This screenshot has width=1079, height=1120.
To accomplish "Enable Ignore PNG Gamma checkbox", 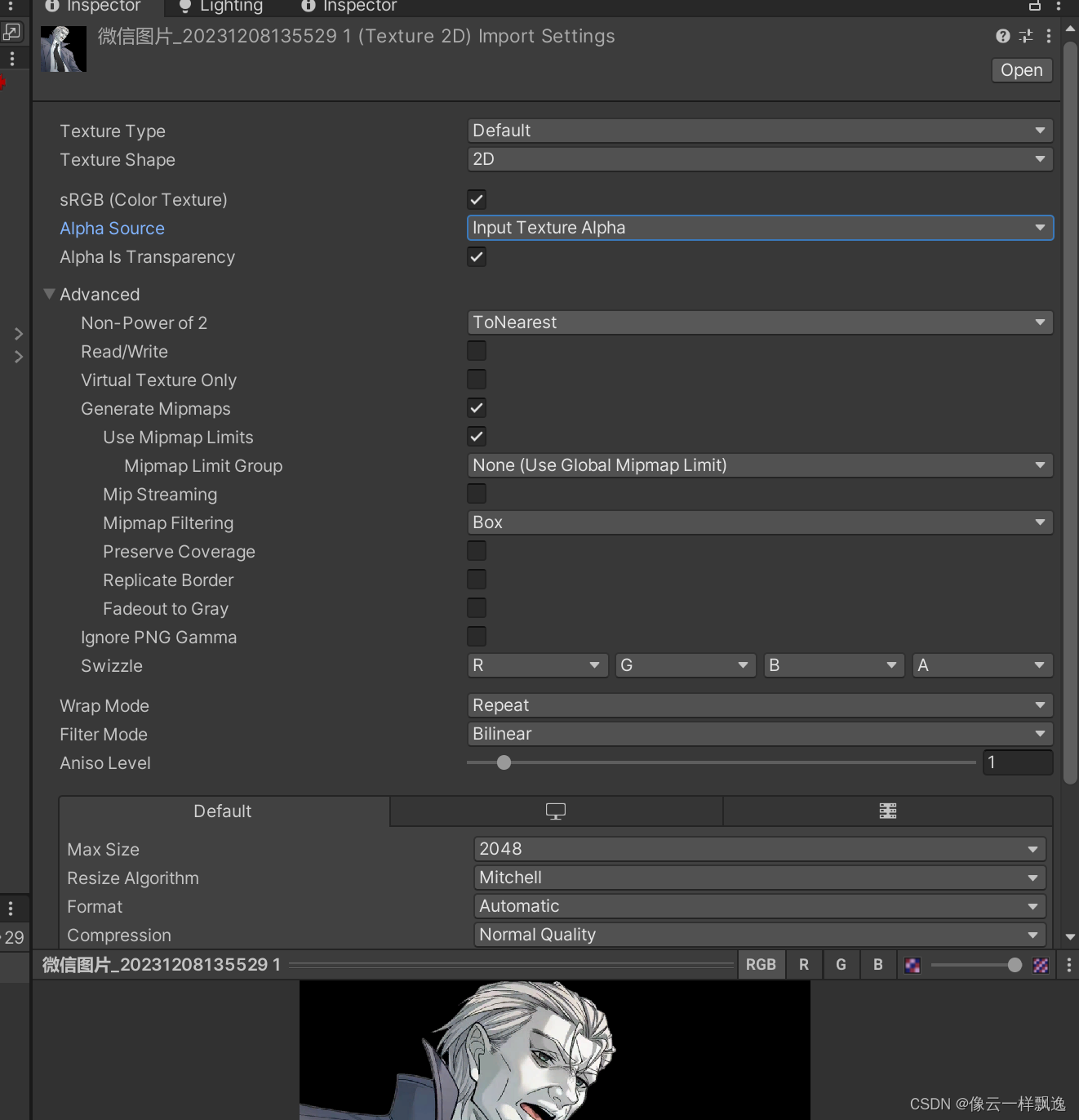I will pos(477,637).
